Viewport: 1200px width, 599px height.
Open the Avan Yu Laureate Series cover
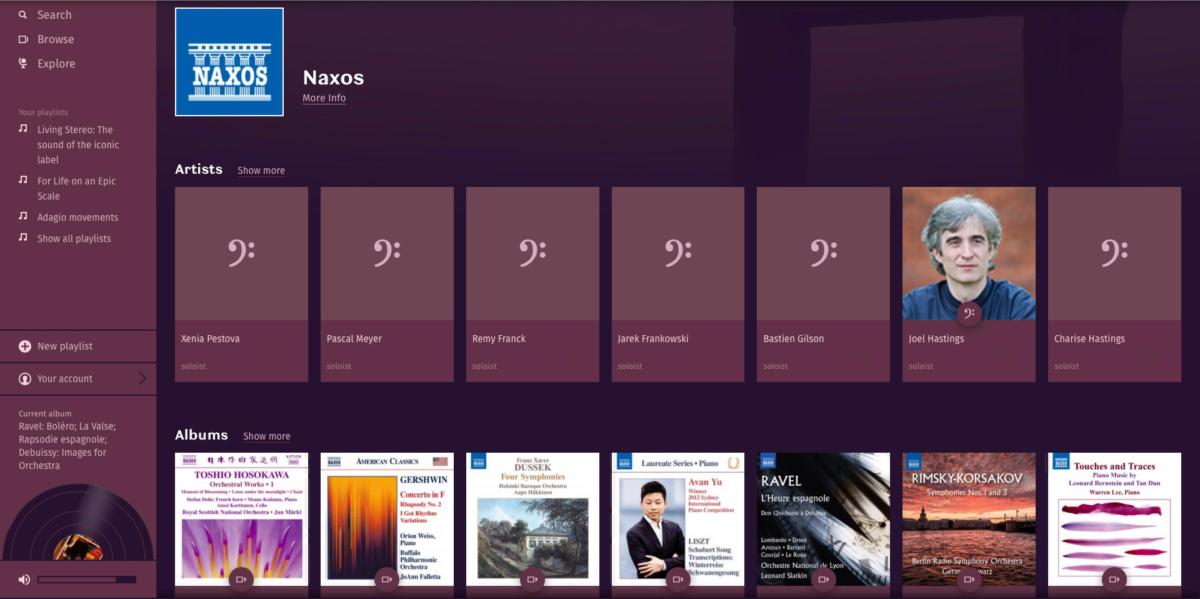tap(678, 519)
